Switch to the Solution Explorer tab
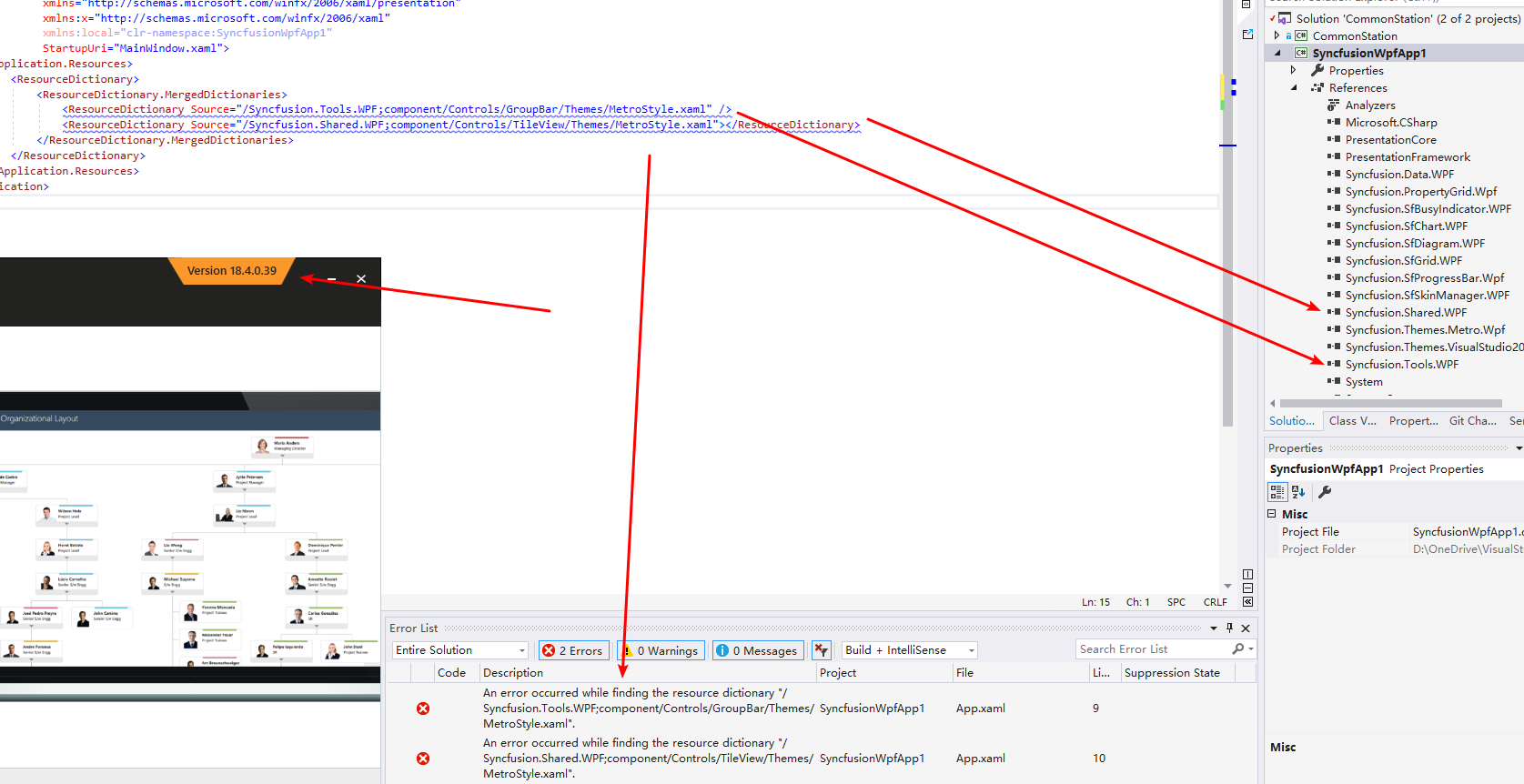This screenshot has width=1524, height=784. point(1292,421)
